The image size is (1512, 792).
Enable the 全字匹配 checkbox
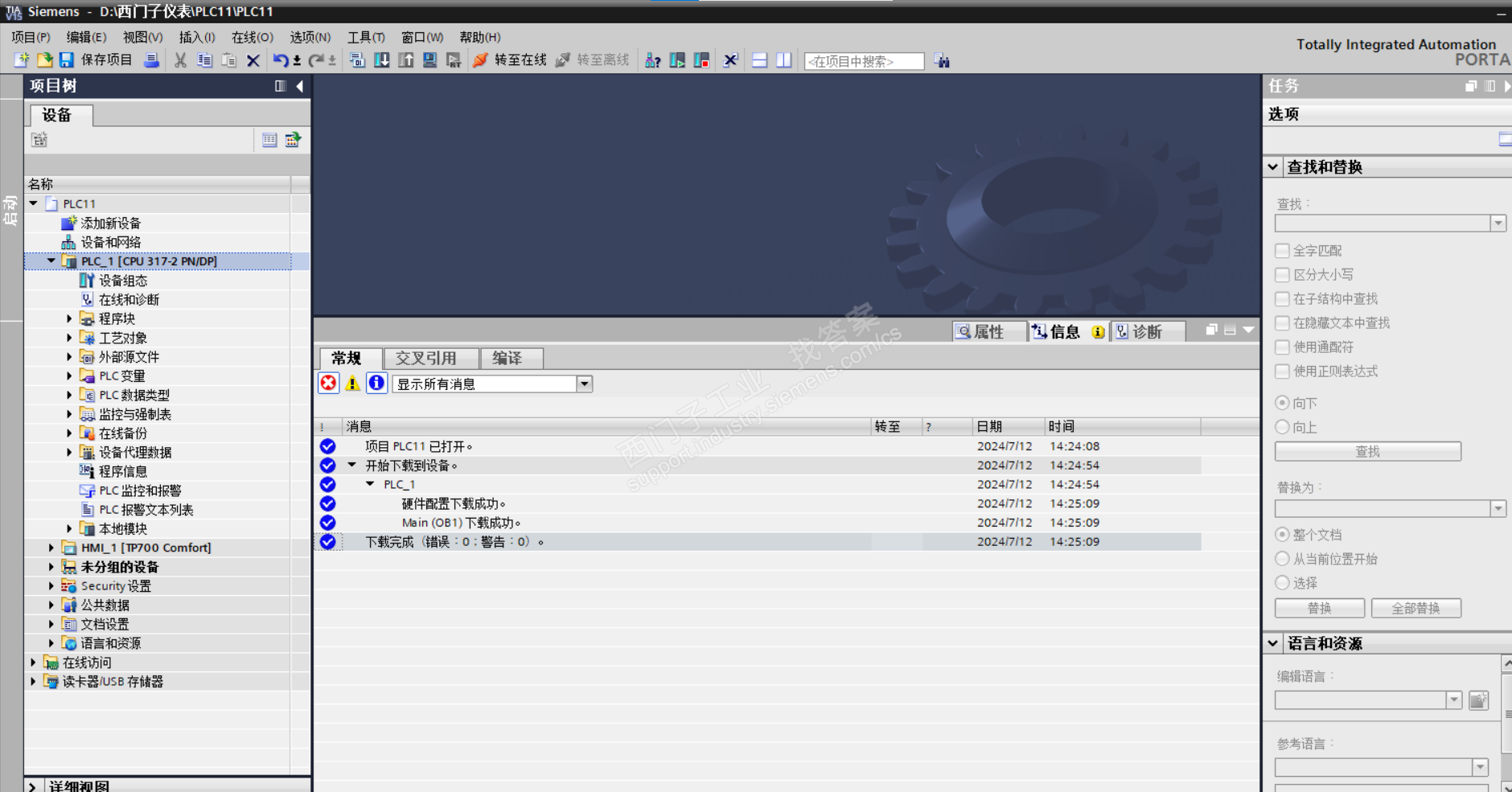pos(1283,251)
